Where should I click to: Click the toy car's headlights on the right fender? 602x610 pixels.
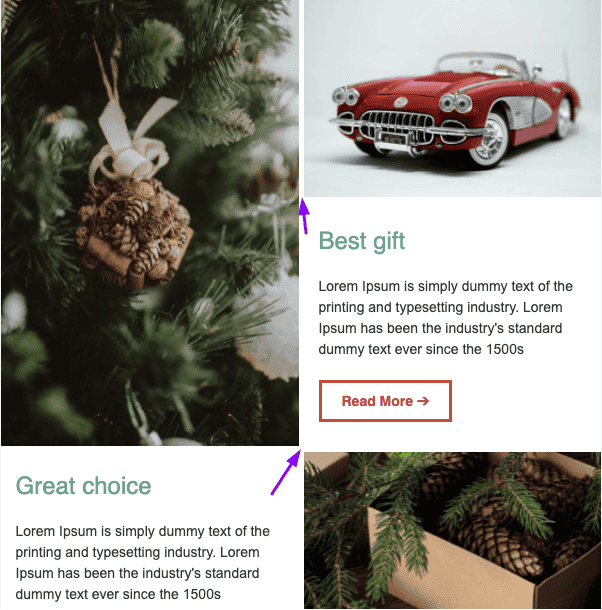click(x=455, y=103)
